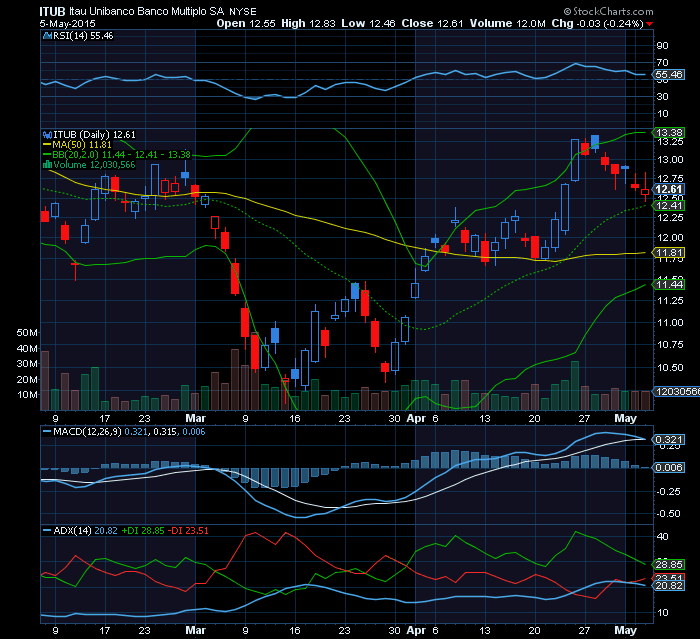Click the Mar date label below the price chart
The width and height of the screenshot is (700, 639).
click(195, 418)
